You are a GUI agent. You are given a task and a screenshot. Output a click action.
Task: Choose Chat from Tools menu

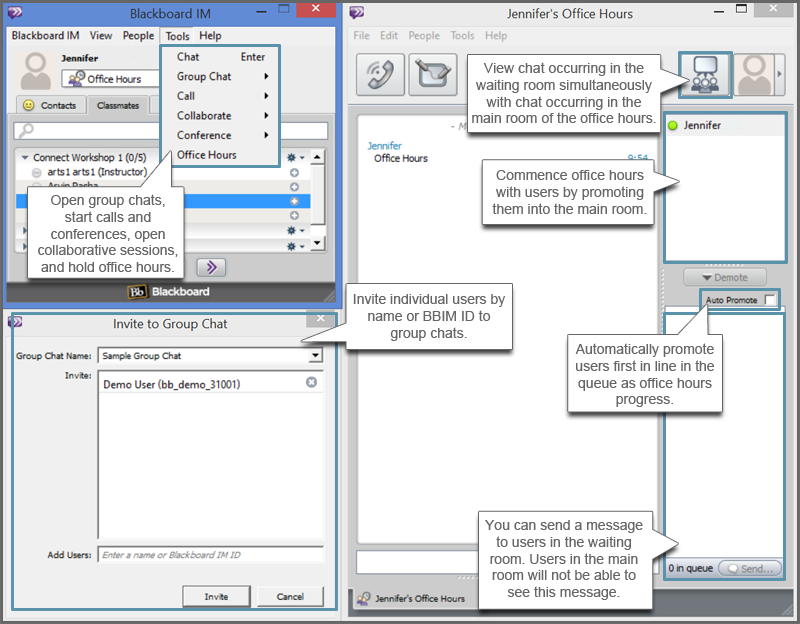(220, 57)
